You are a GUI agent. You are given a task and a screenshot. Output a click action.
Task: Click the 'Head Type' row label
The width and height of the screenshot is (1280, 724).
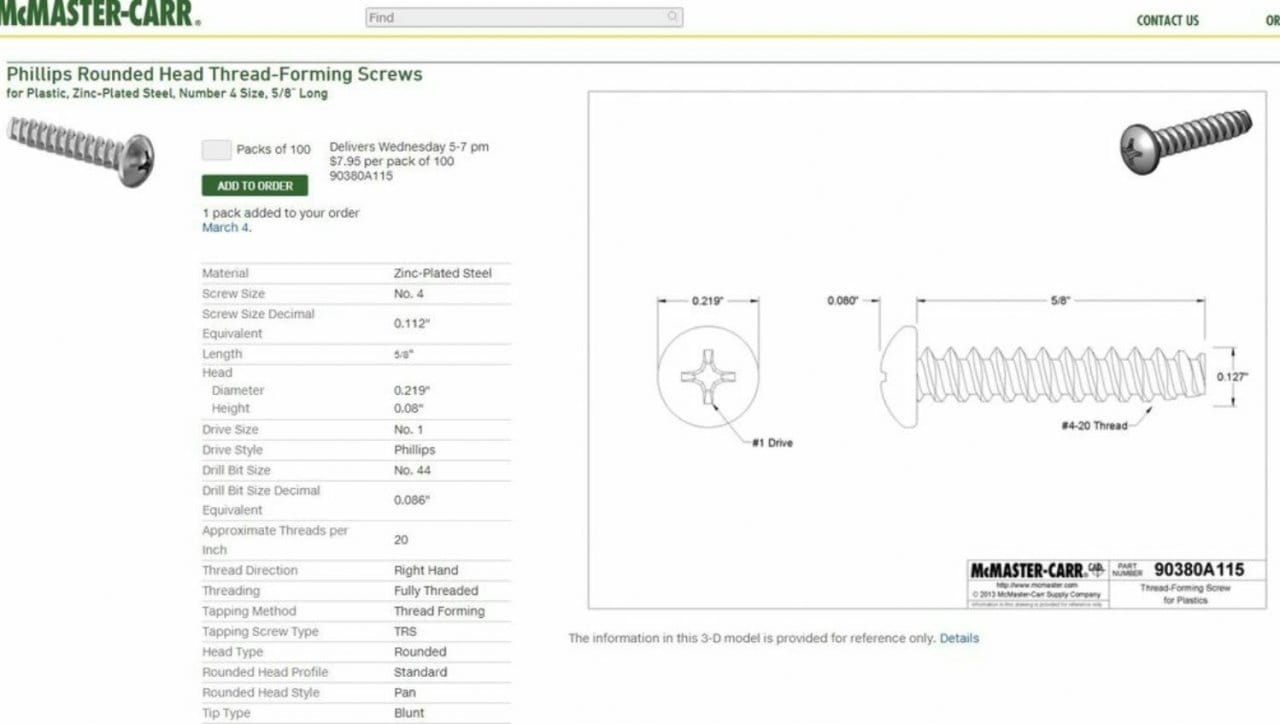click(x=232, y=652)
